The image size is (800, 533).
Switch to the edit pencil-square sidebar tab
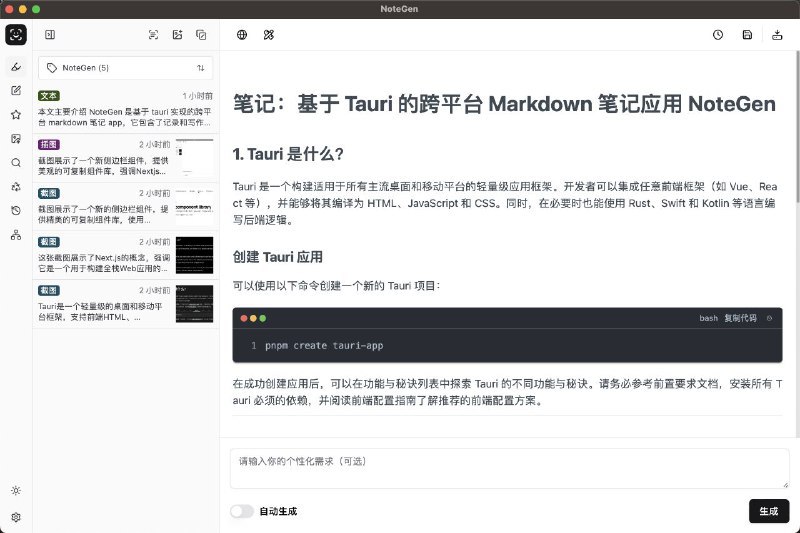[x=15, y=91]
